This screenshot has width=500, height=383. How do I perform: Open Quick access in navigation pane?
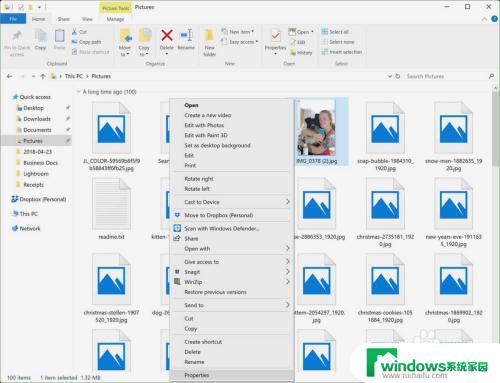pos(35,97)
